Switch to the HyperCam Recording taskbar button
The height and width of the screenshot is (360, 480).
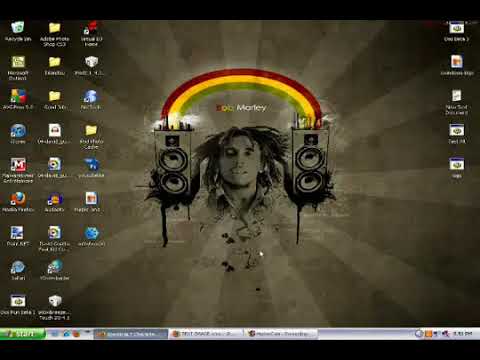(x=281, y=334)
